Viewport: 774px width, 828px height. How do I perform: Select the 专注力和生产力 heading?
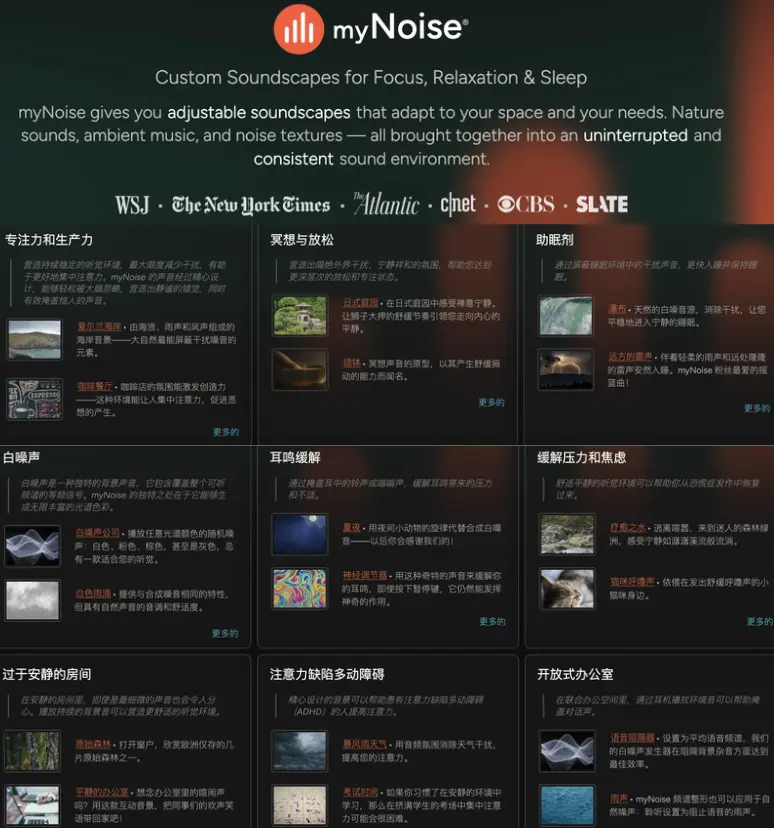(x=49, y=240)
